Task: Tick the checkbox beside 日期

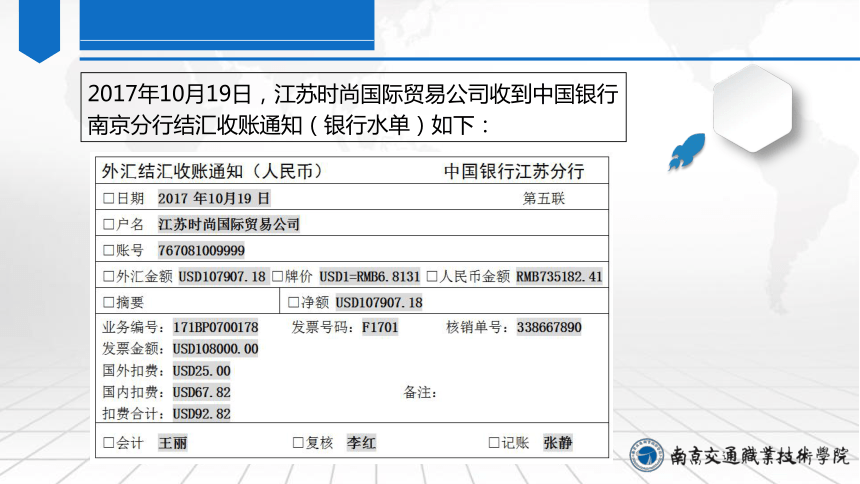Action: 109,199
